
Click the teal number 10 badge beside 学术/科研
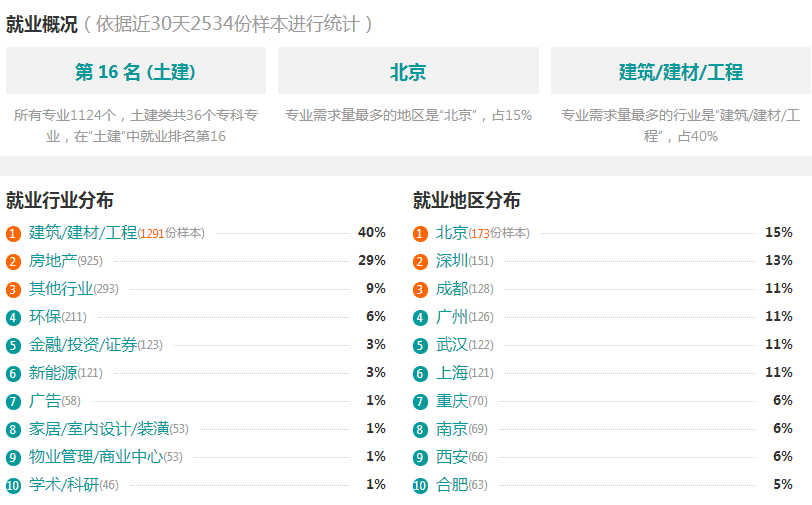tap(13, 485)
